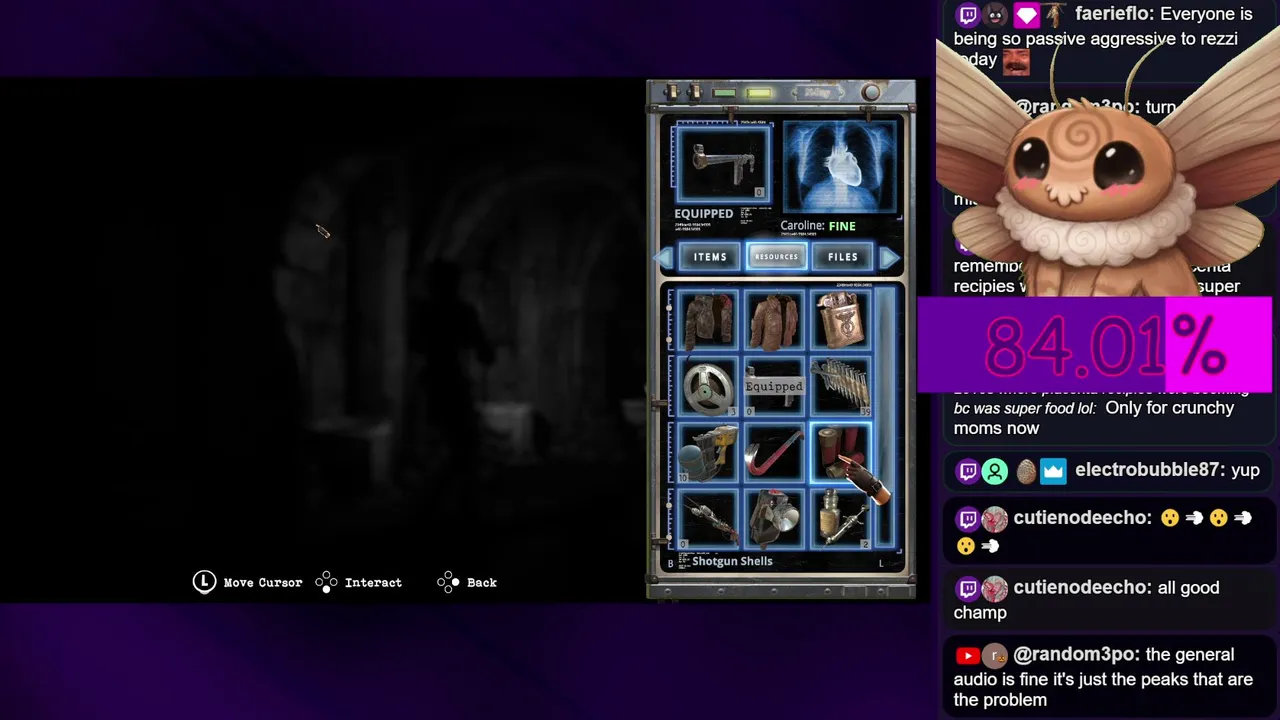
Task: Select the brown coat inventory item
Action: 774,320
